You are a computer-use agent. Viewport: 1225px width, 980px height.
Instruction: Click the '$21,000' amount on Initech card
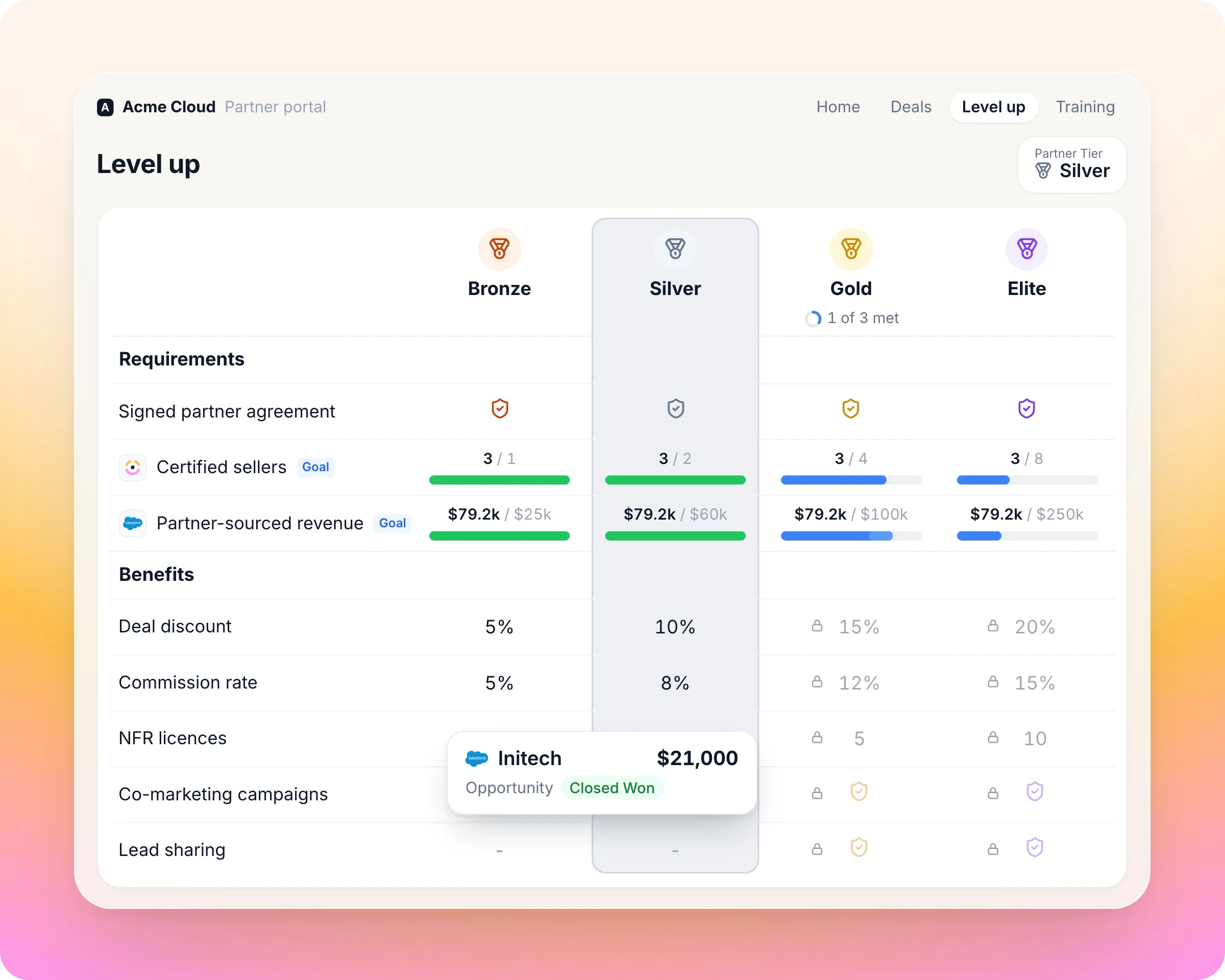pyautogui.click(x=697, y=758)
